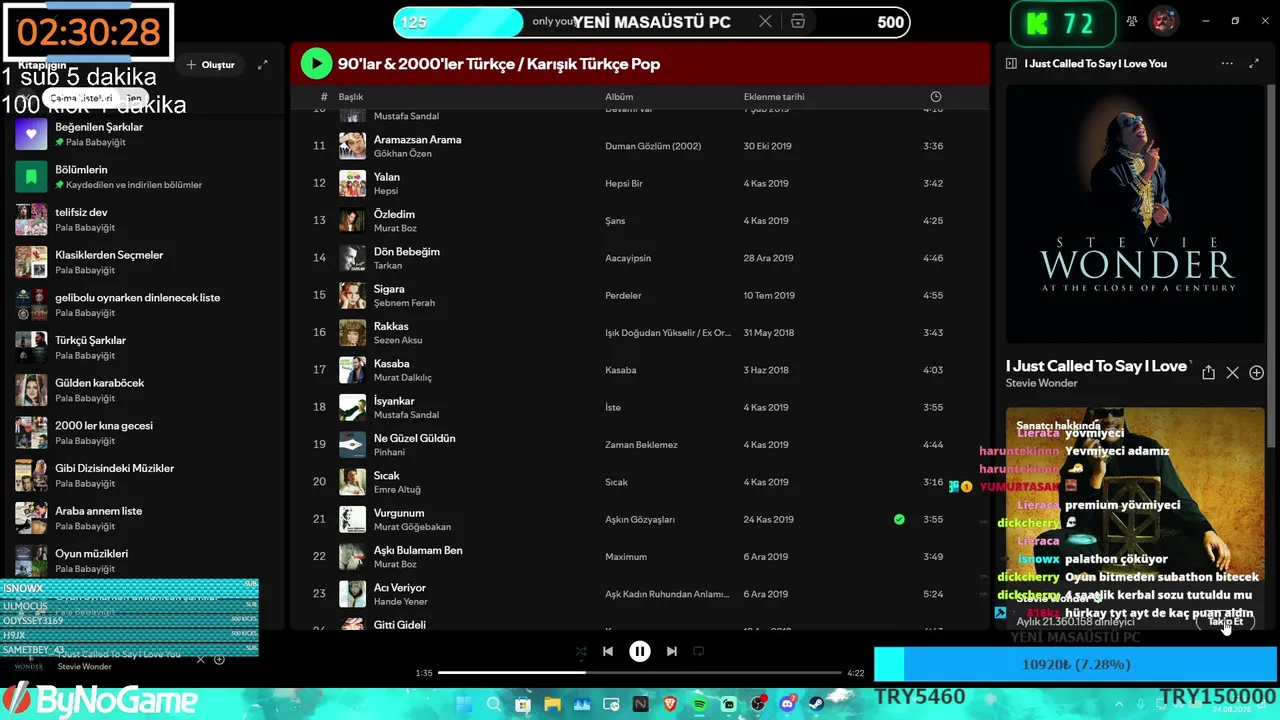Pause the current song

(640, 652)
